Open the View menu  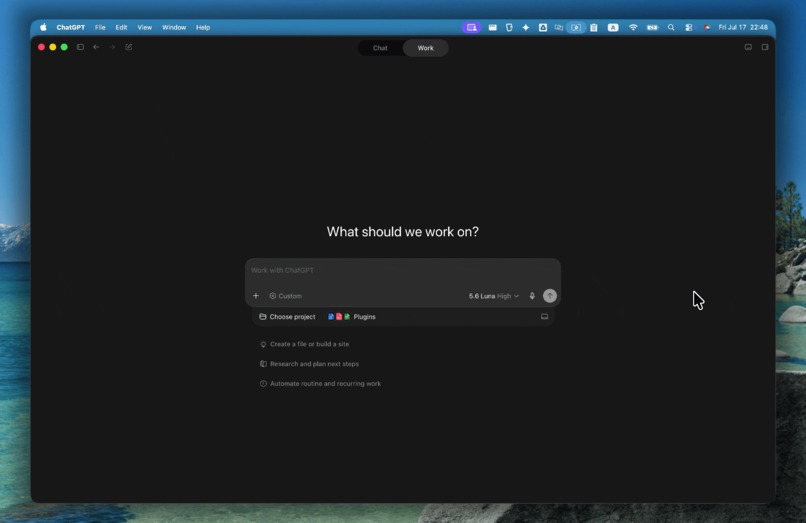144,27
